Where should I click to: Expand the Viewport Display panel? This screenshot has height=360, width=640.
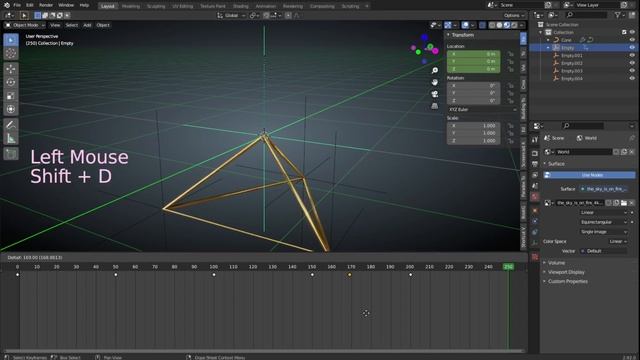click(566, 272)
